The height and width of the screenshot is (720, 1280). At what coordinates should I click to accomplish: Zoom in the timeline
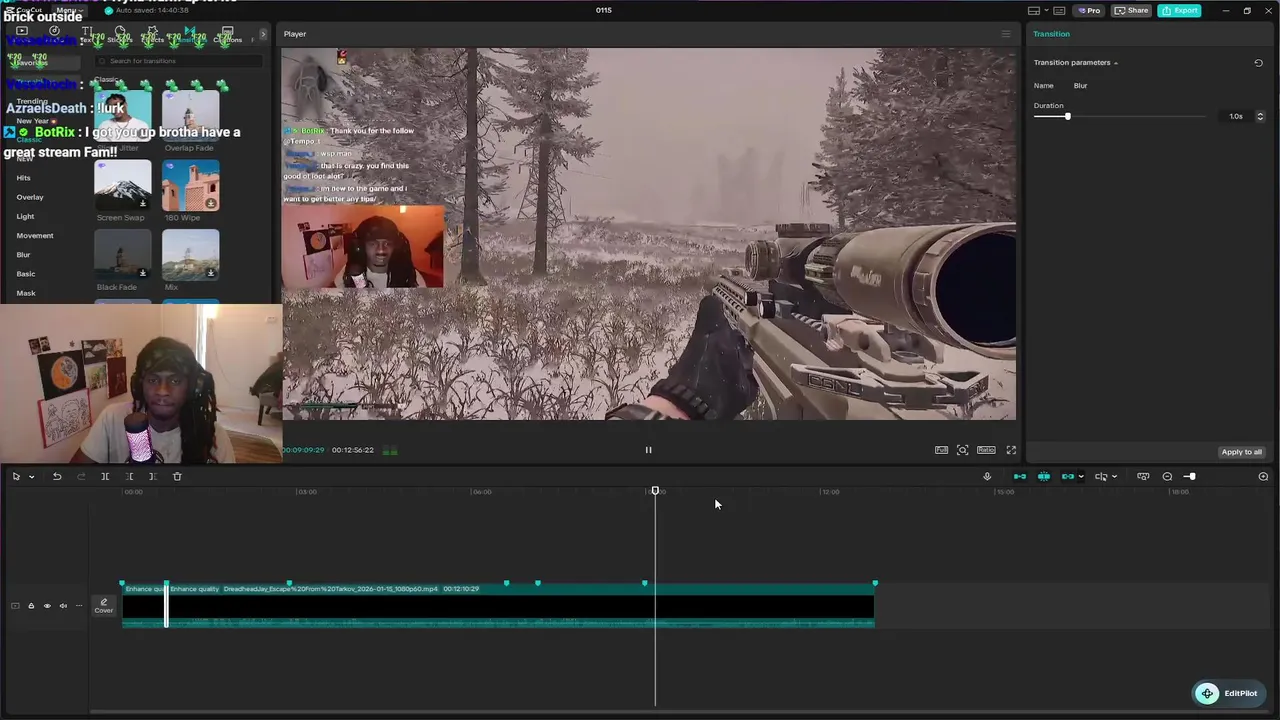click(x=1263, y=476)
